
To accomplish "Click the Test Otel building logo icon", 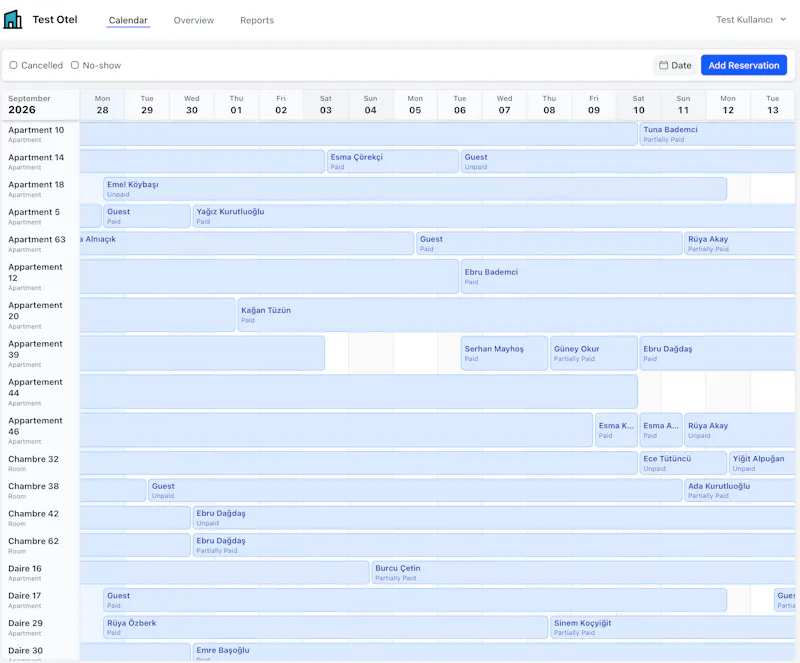I will (13, 19).
